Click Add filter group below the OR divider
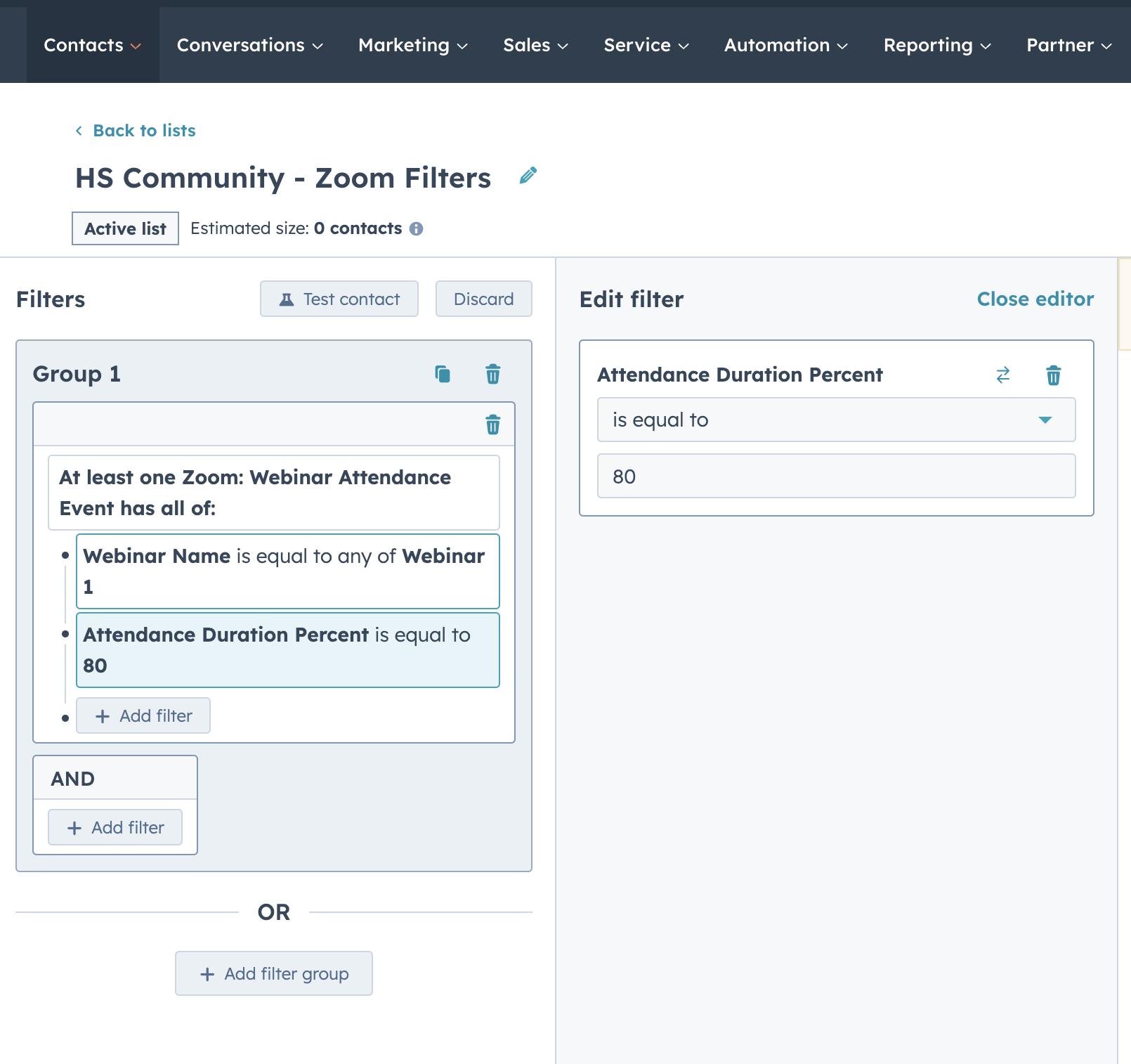1131x1064 pixels. point(273,973)
